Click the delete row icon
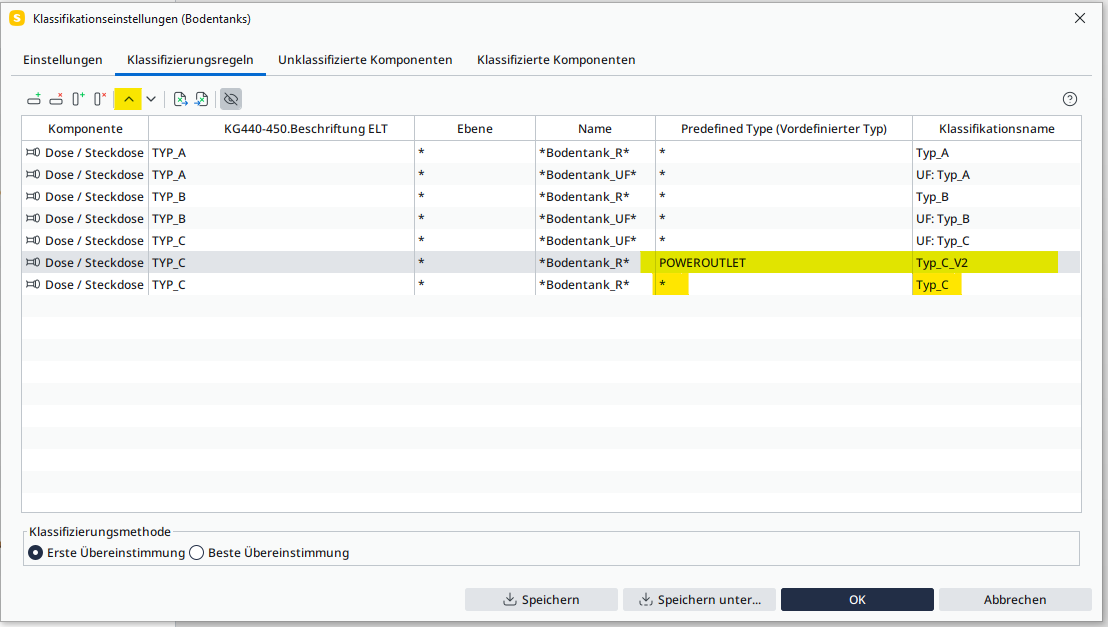The width and height of the screenshot is (1108, 627). [x=56, y=99]
